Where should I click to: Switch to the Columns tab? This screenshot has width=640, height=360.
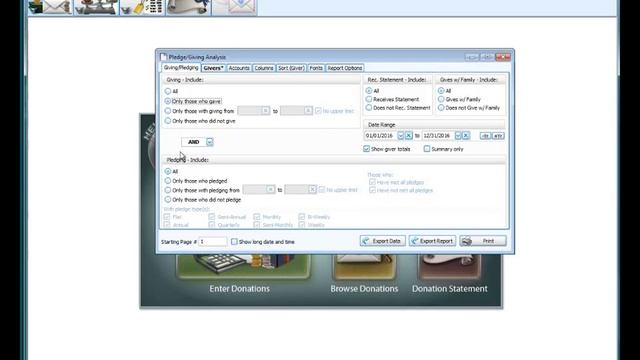pos(264,68)
